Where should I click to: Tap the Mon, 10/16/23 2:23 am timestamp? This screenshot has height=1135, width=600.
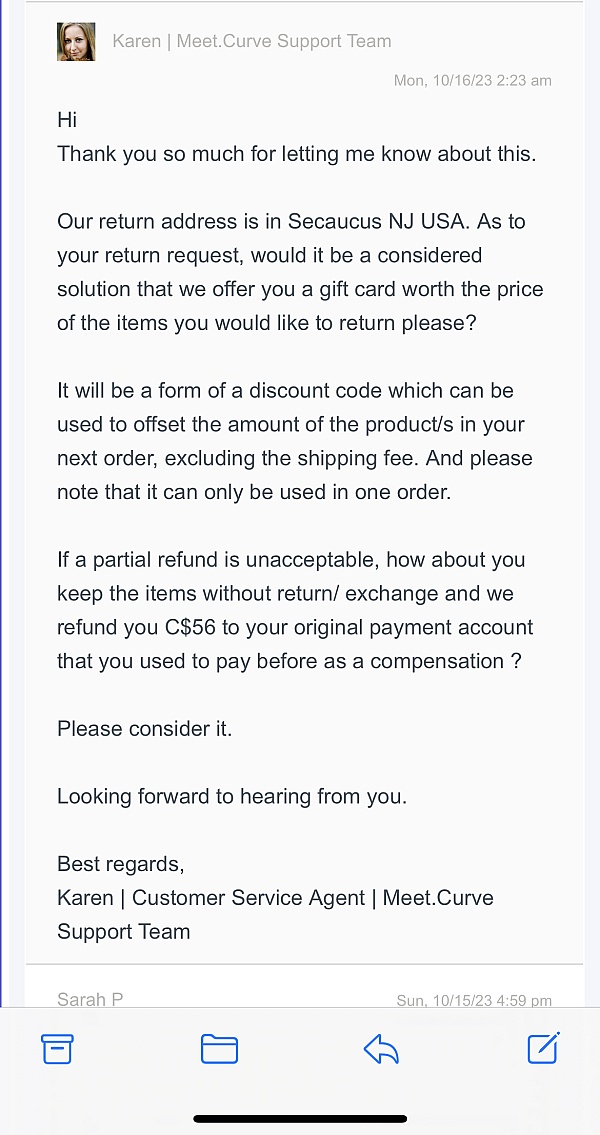[x=472, y=80]
